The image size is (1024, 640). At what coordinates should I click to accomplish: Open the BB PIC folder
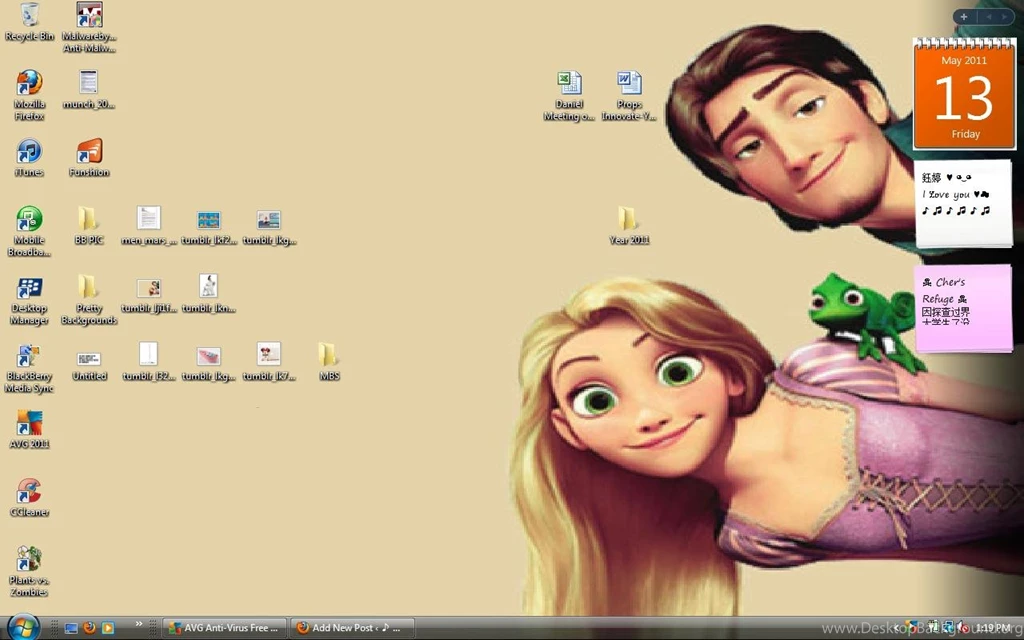tap(89, 225)
